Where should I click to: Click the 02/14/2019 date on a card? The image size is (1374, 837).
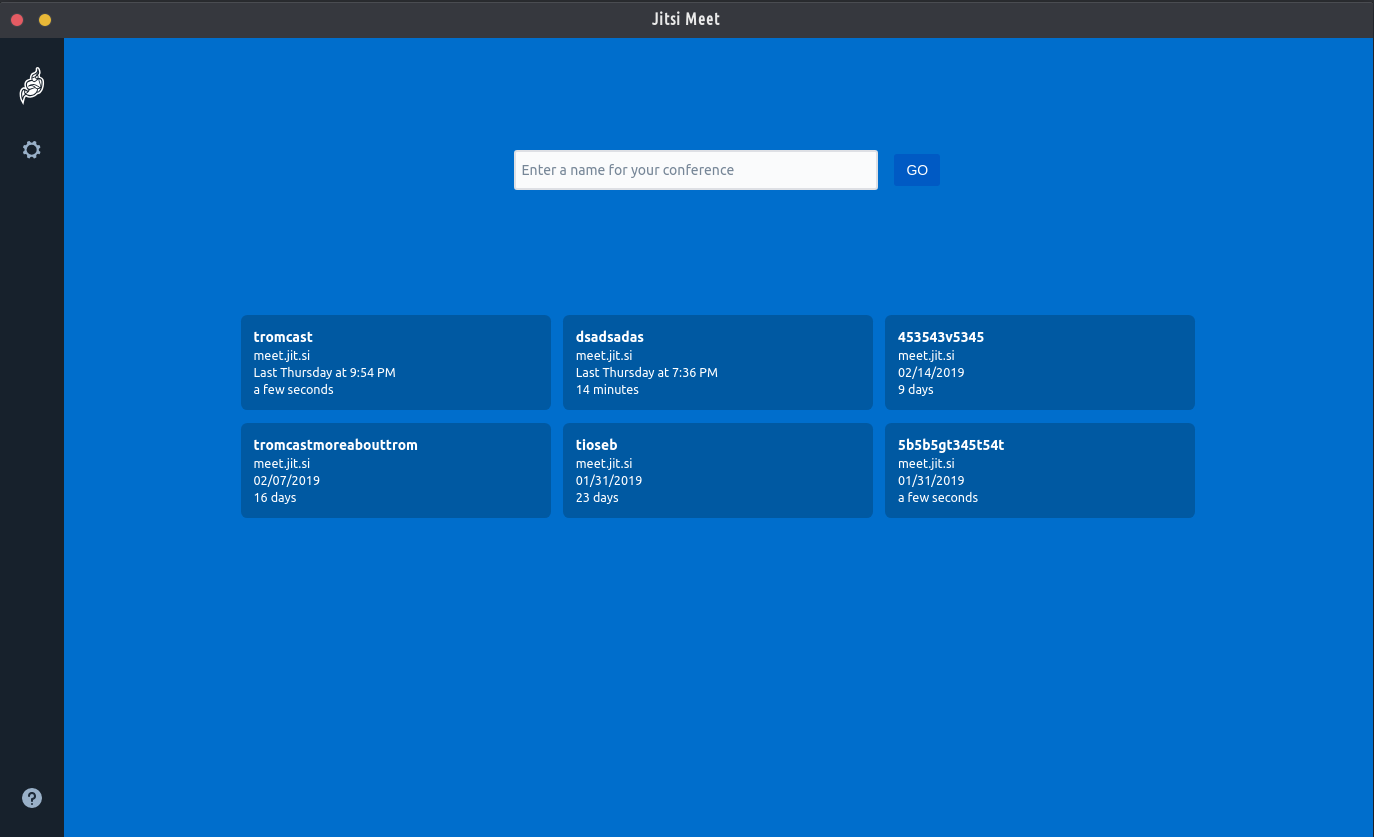point(931,373)
